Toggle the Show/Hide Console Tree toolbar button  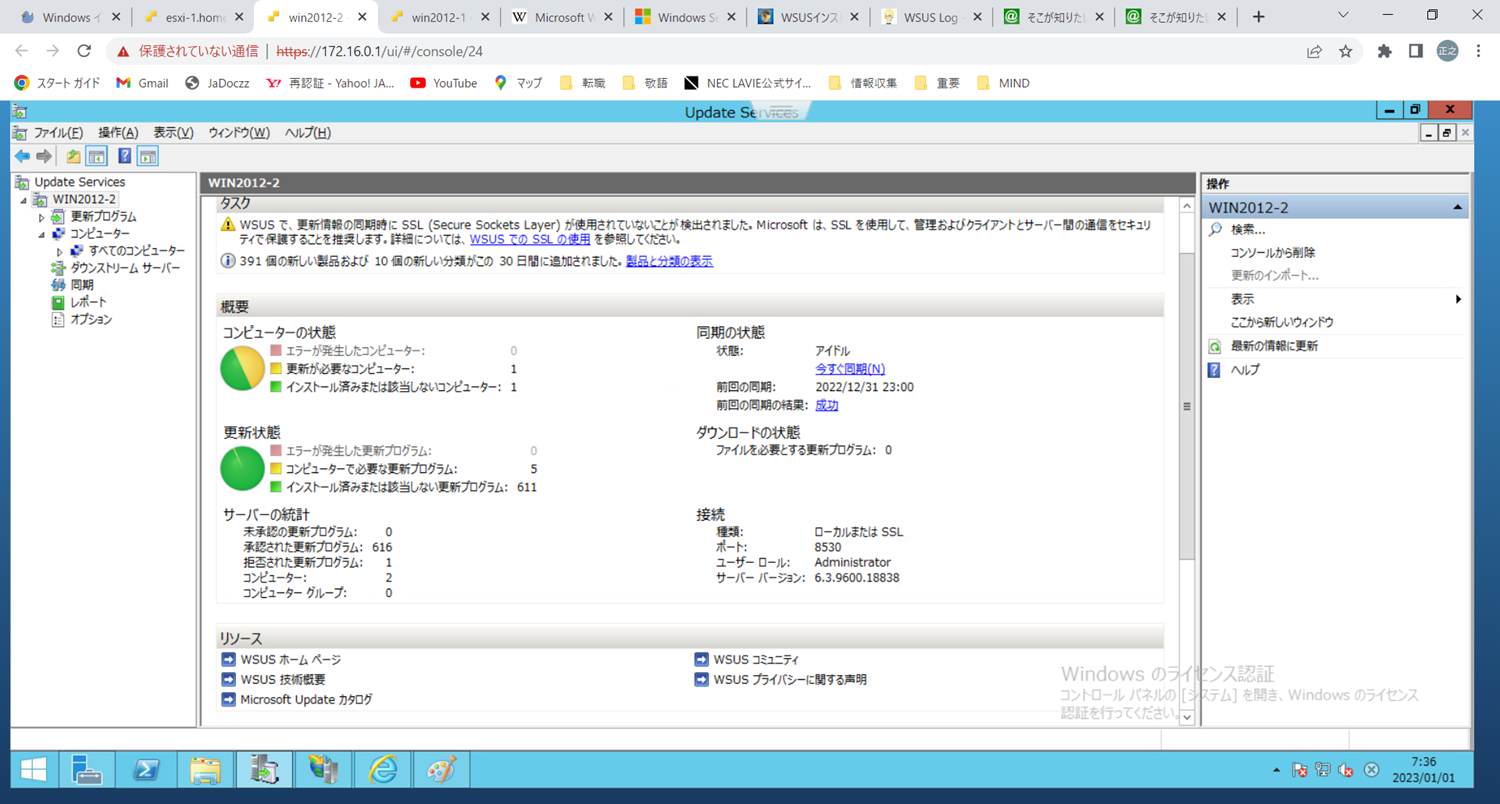point(97,156)
